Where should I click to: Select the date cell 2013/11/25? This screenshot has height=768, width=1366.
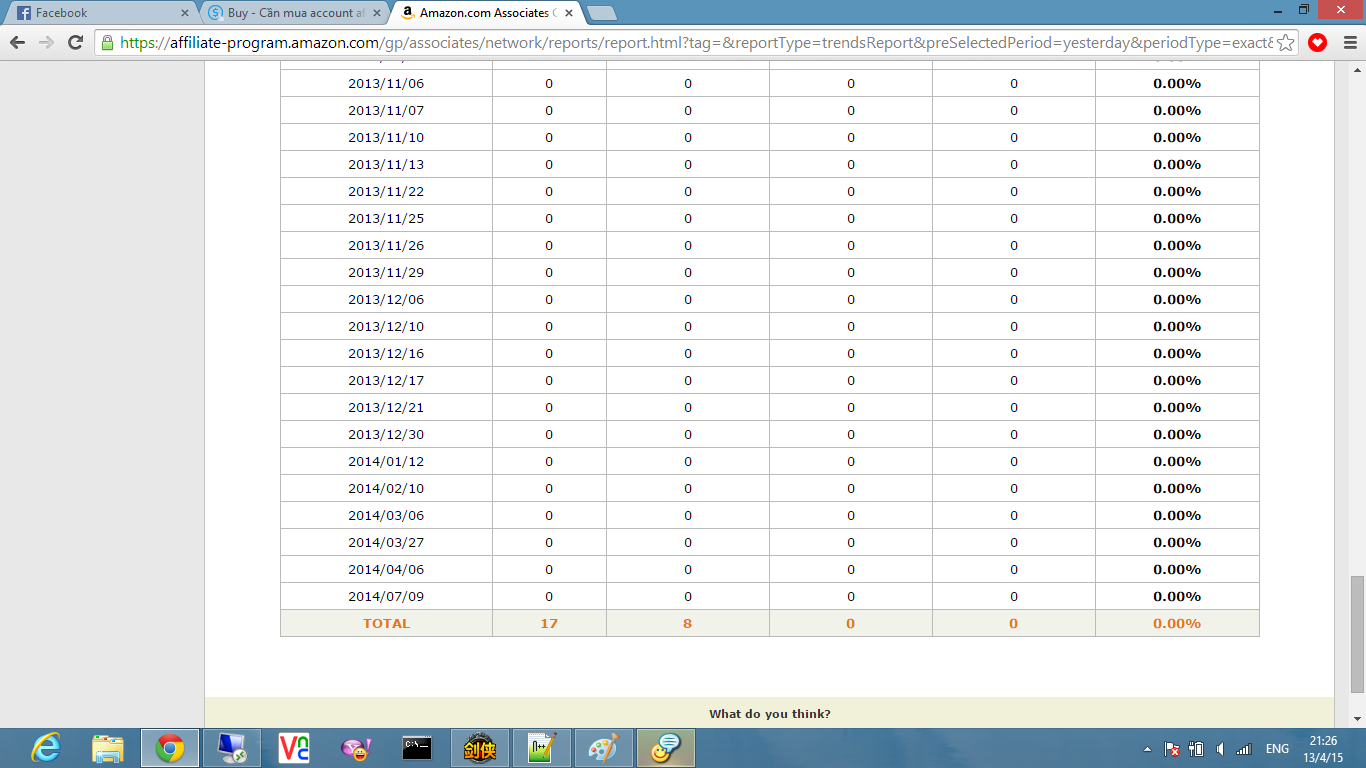point(386,218)
